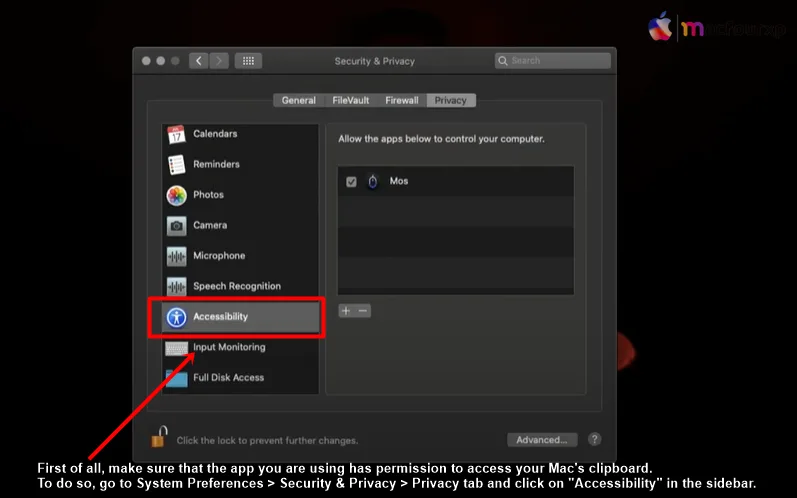Go back with the left chevron
Viewport: 797px width, 498px height.
click(x=198, y=61)
